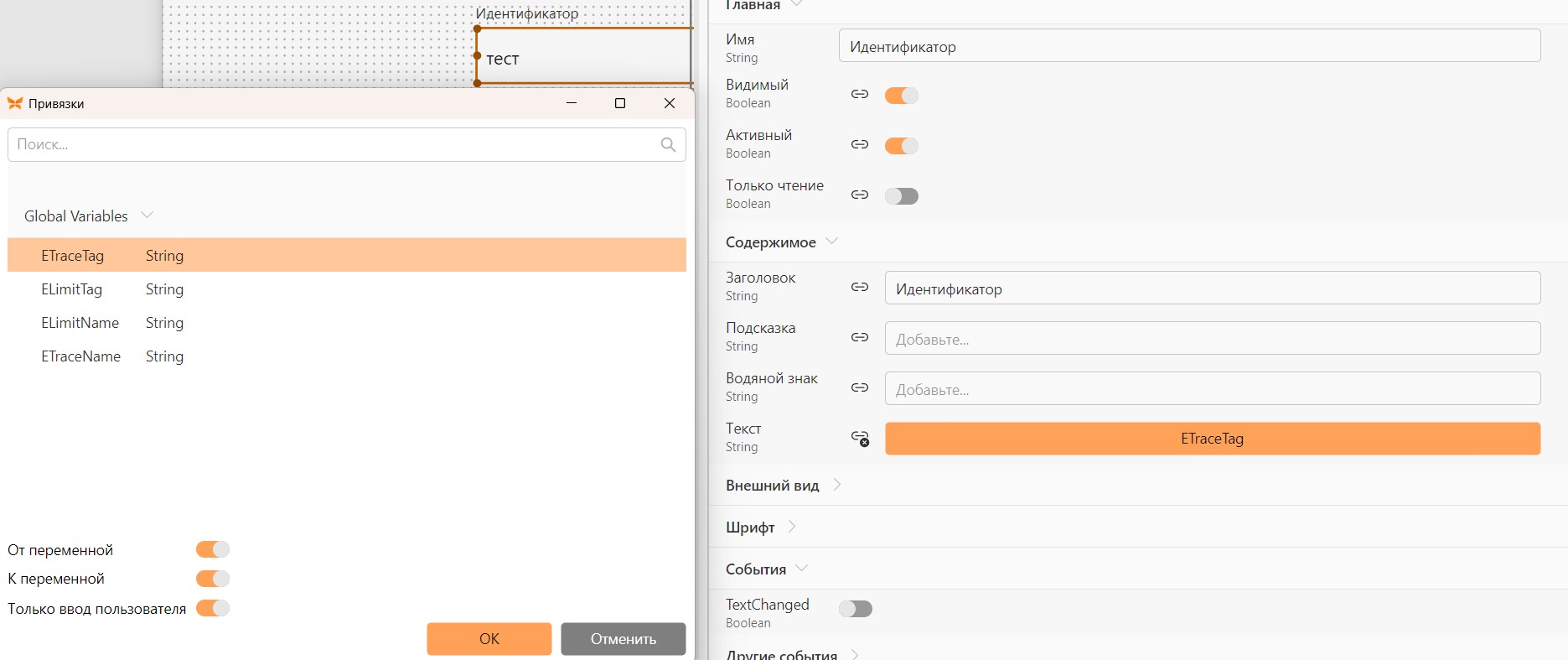Click the binding link icon for Заголовок
This screenshot has height=660, width=1568.
[859, 287]
